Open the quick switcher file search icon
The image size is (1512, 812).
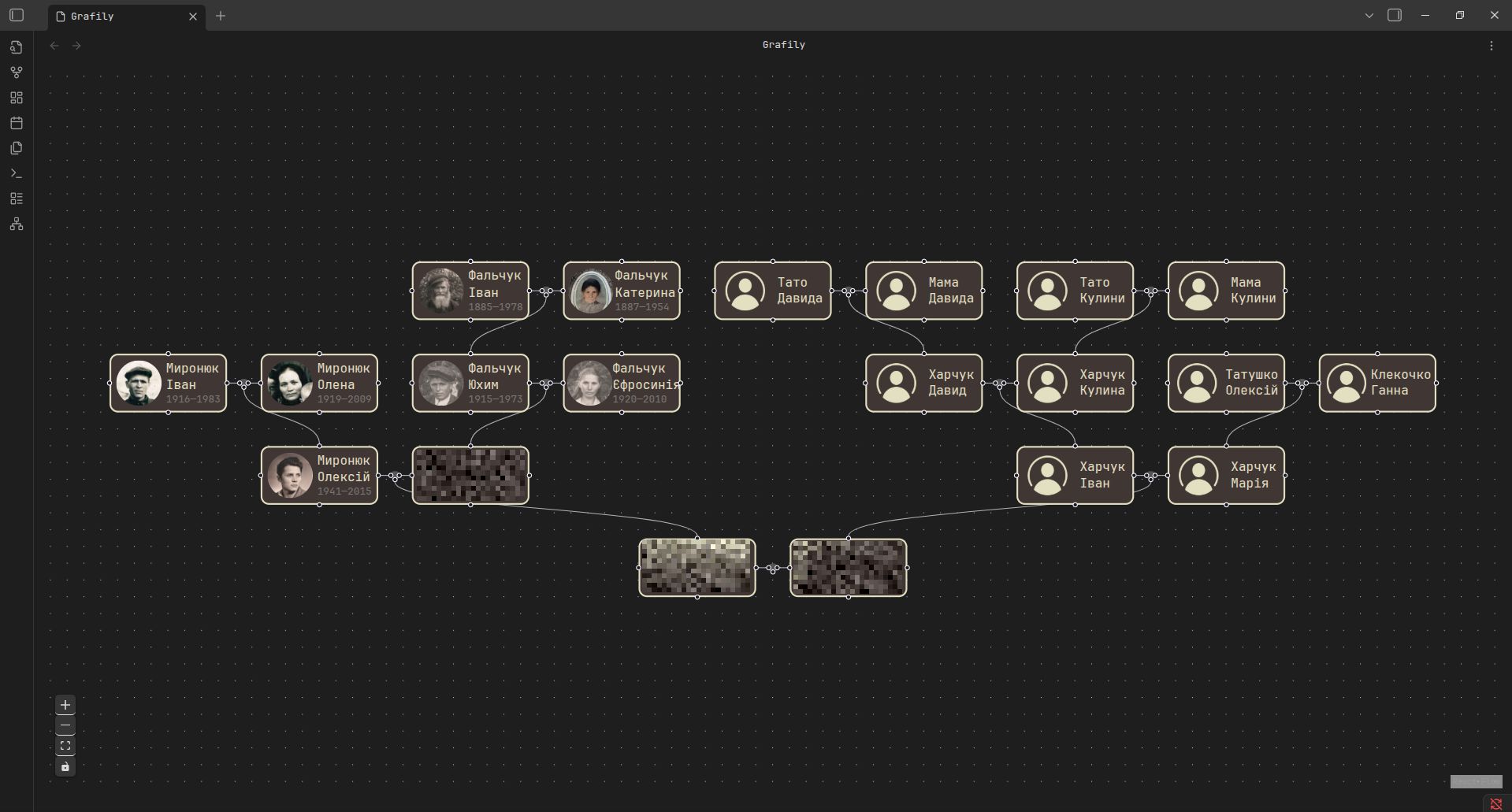pos(16,47)
